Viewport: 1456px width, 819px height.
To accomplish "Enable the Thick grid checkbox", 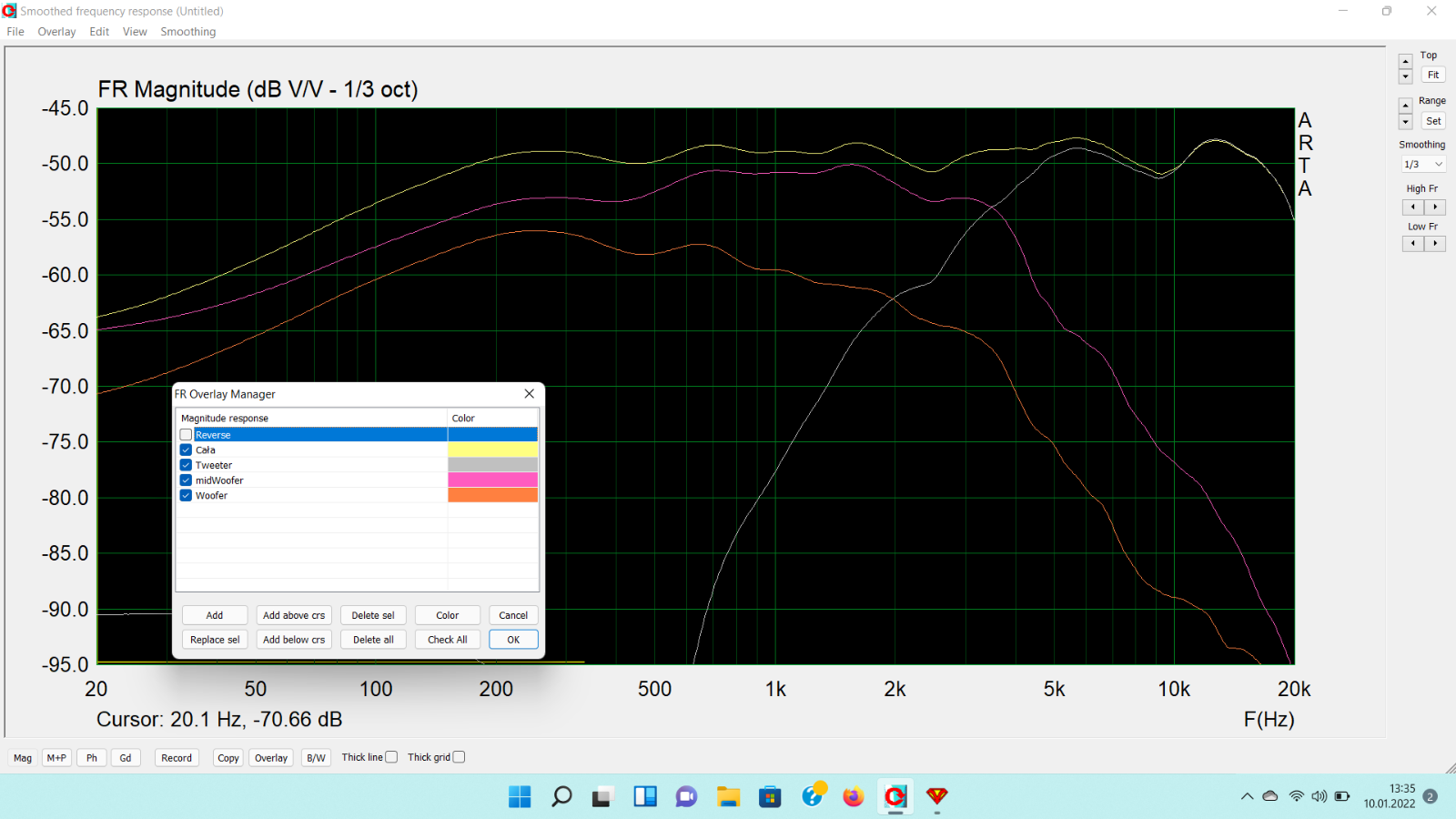I will 459,757.
